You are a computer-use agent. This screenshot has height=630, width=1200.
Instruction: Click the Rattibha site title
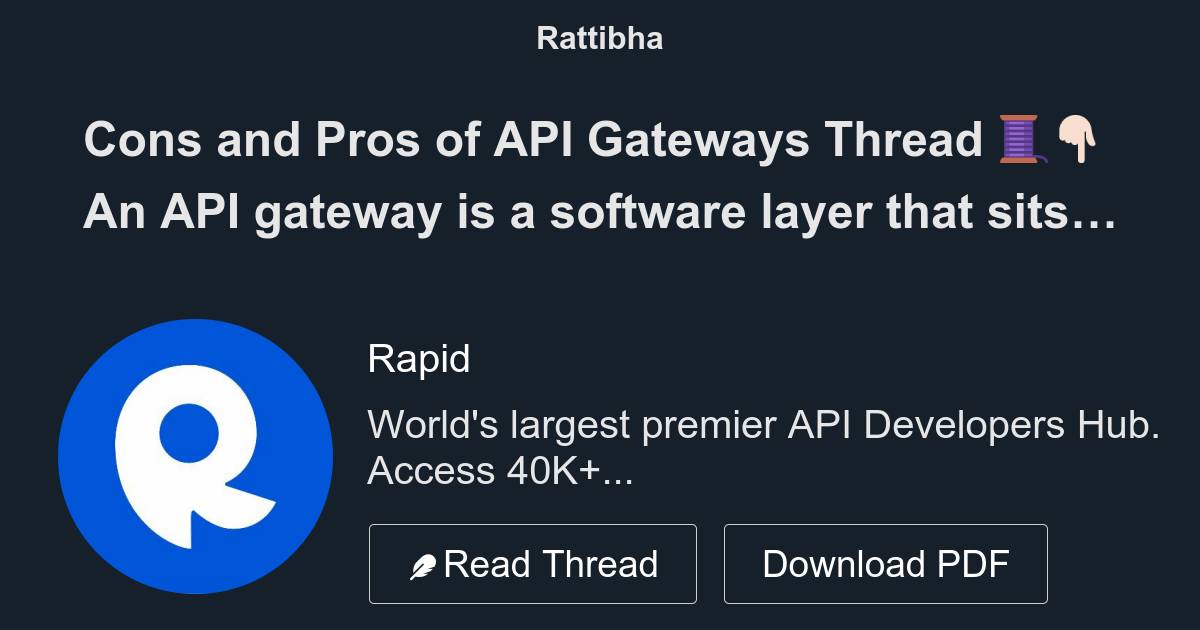(x=600, y=39)
